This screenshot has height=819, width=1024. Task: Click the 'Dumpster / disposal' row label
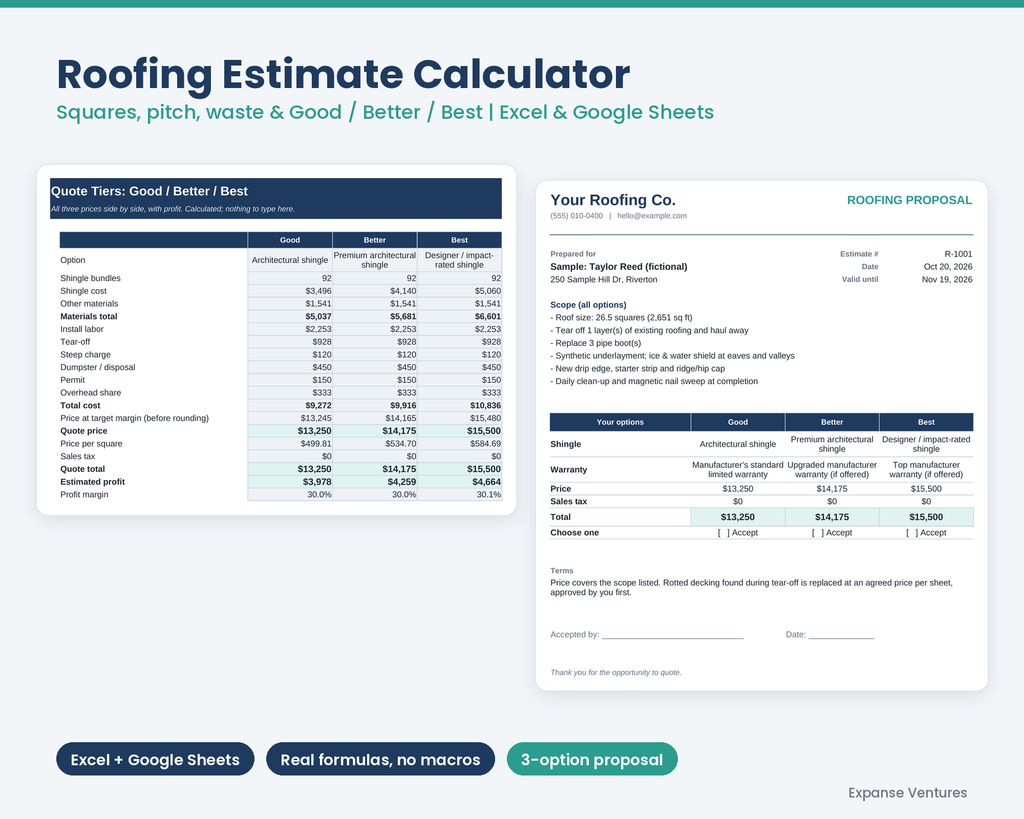pos(98,368)
